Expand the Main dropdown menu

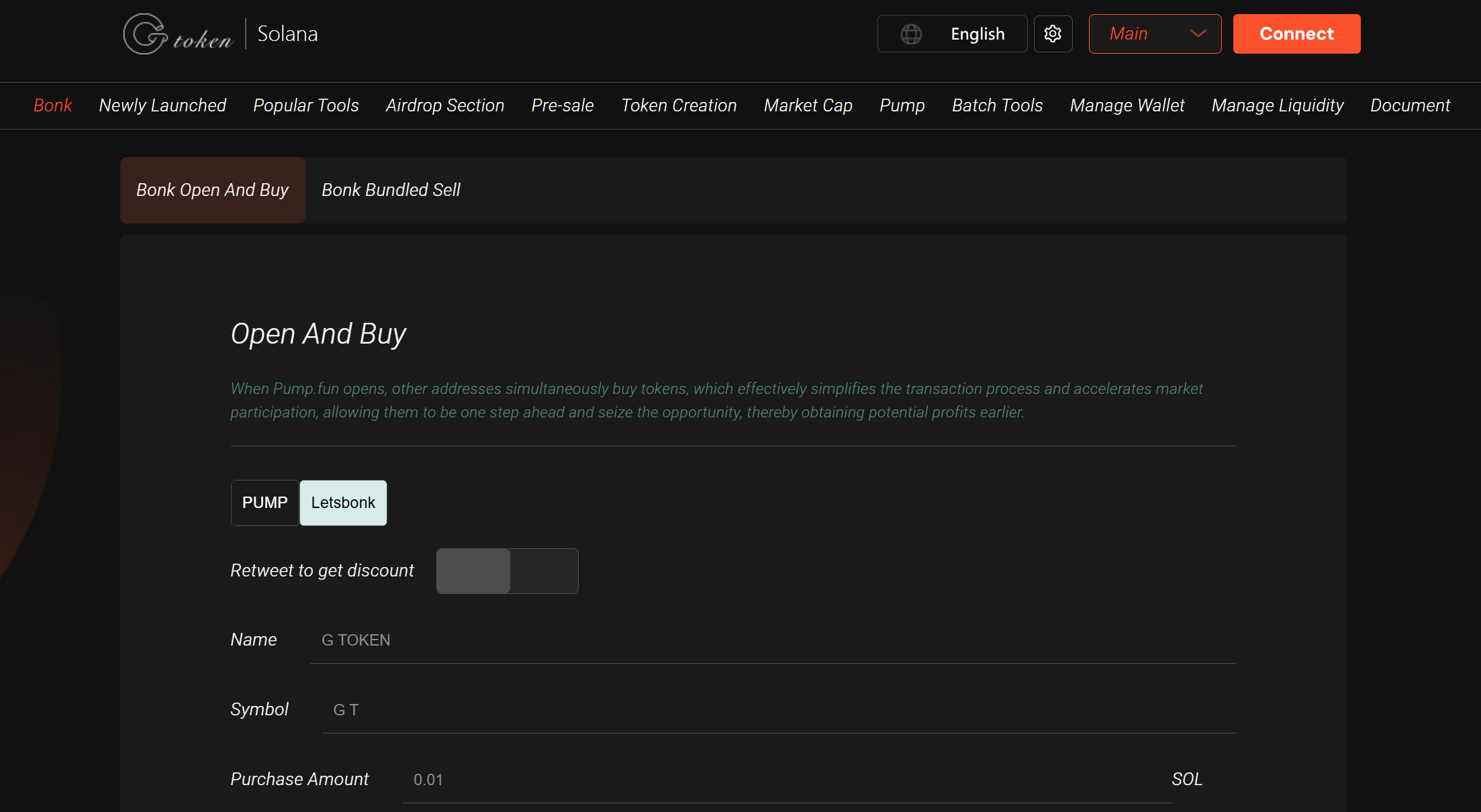click(1155, 34)
